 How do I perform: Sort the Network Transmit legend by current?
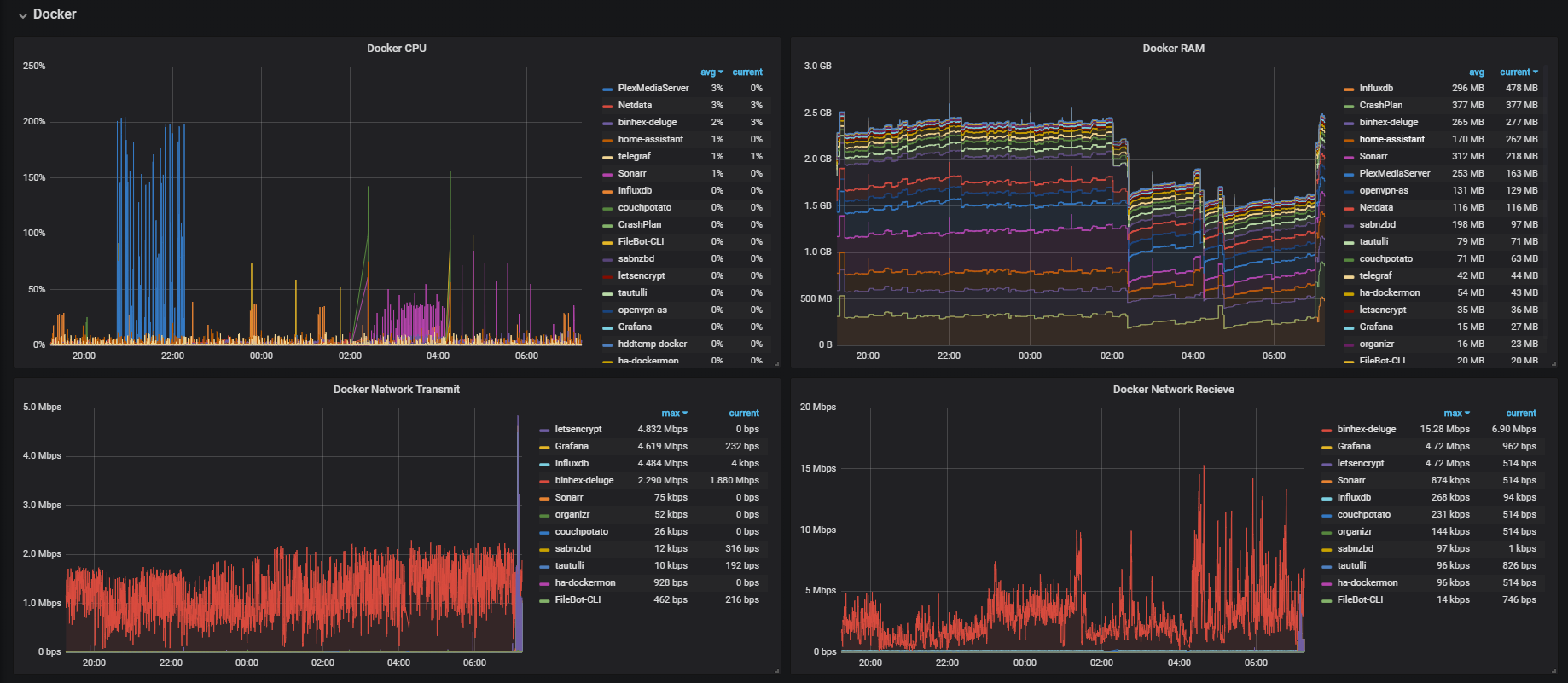coord(744,414)
